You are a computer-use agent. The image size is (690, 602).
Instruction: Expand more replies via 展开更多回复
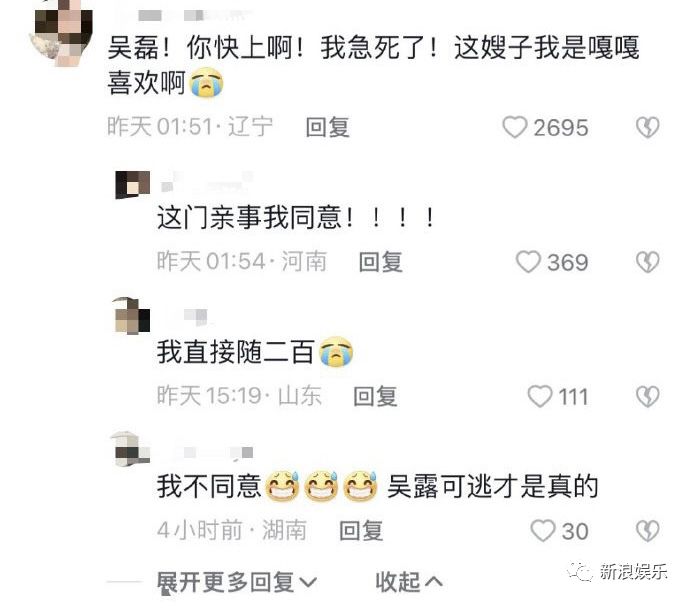(237, 582)
